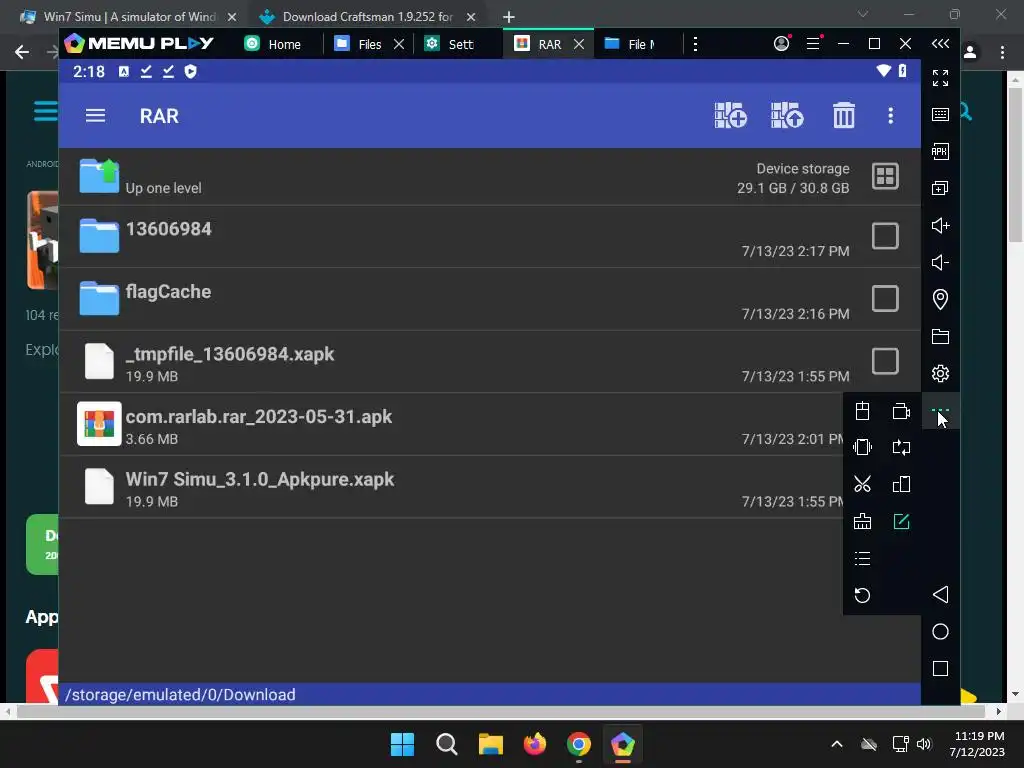
Task: Click the screen record camera icon
Action: (901, 411)
